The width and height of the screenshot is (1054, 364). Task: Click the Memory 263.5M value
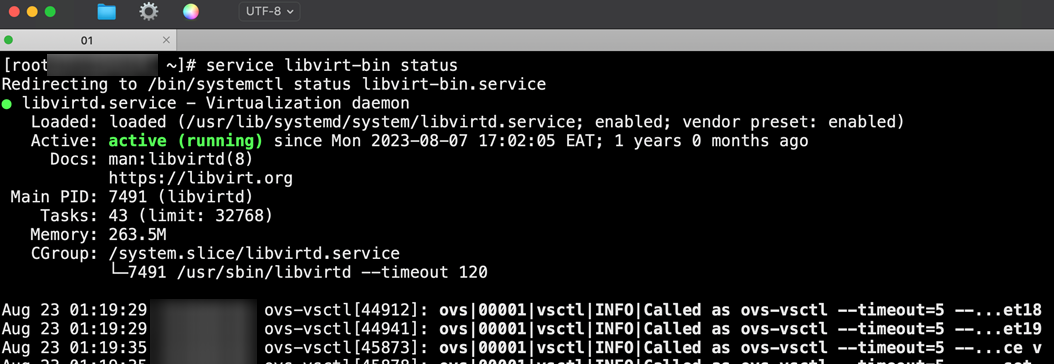137,235
